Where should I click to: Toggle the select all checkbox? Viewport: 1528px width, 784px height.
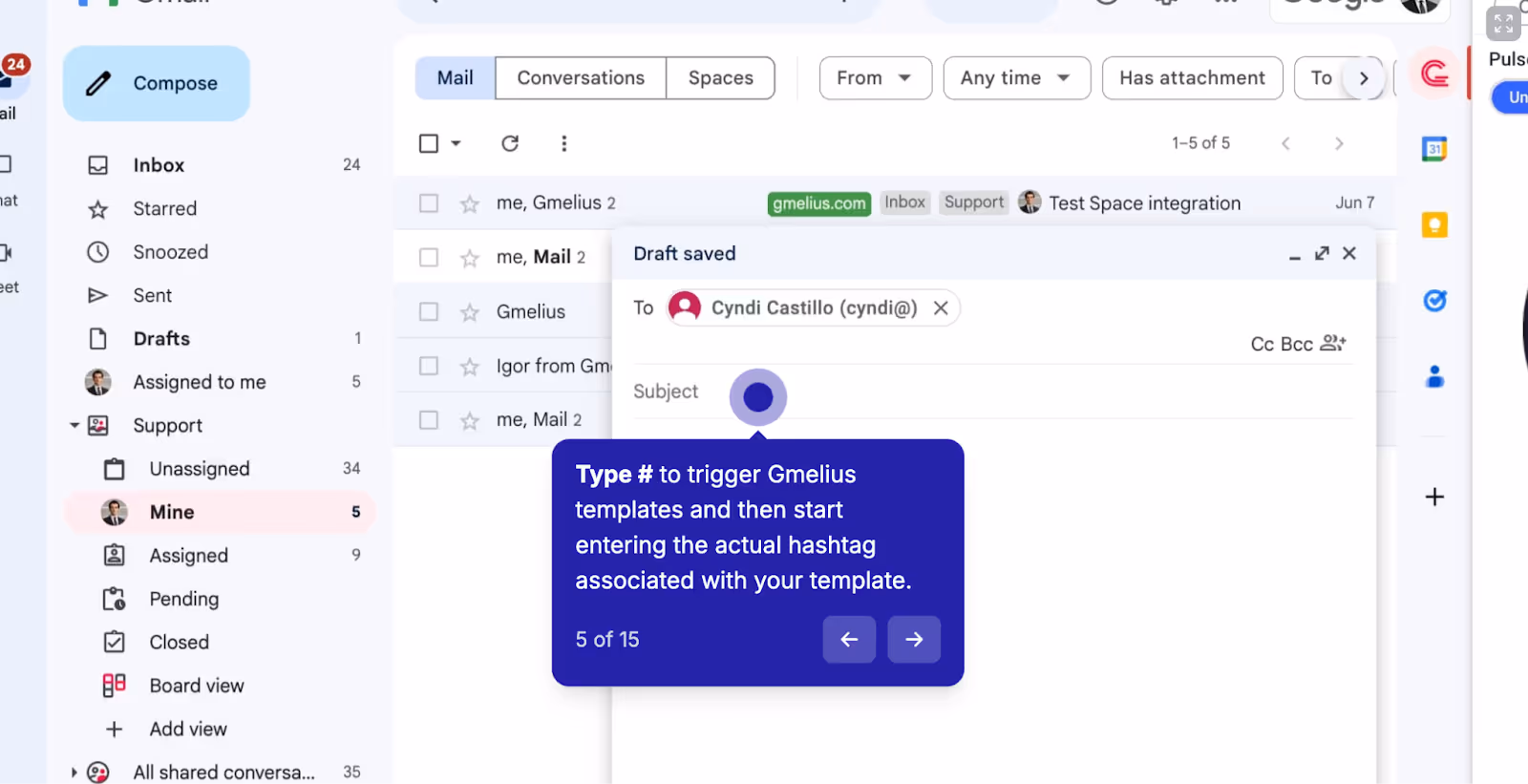tap(429, 143)
